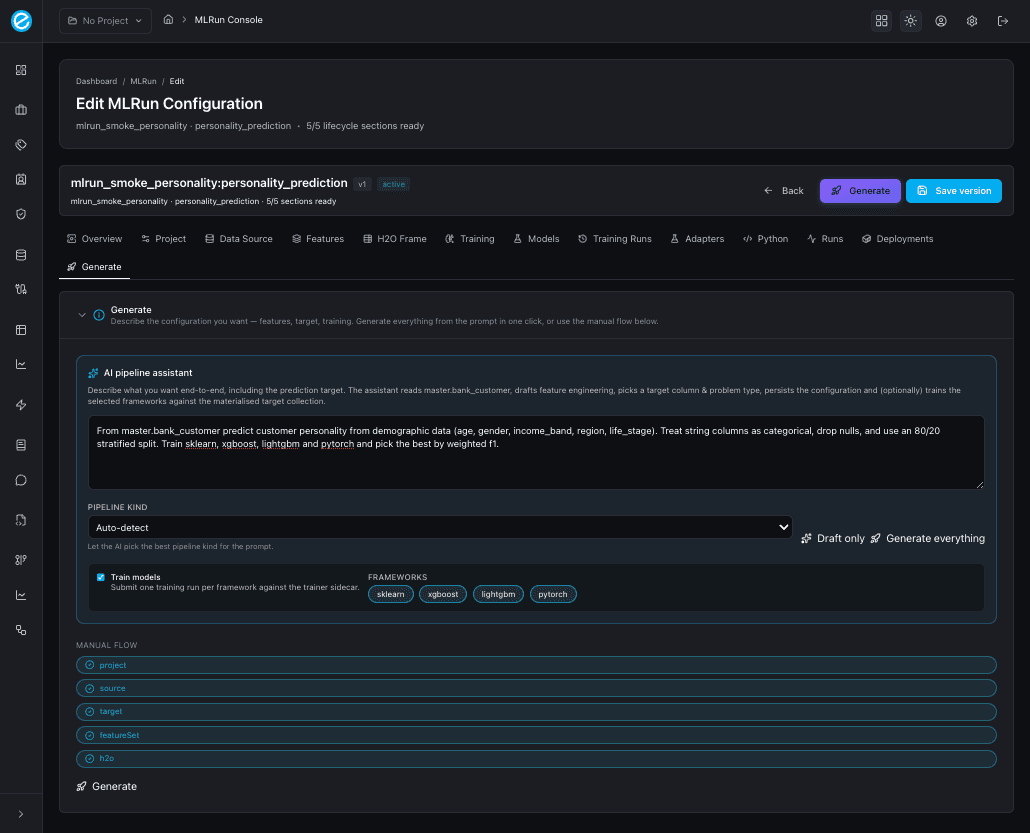Image resolution: width=1030 pixels, height=833 pixels.
Task: Open settings via the gear icon
Action: (971, 20)
